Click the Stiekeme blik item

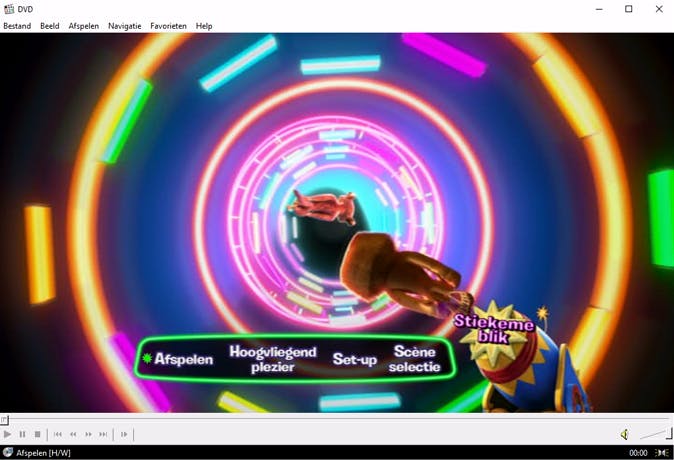tap(494, 329)
